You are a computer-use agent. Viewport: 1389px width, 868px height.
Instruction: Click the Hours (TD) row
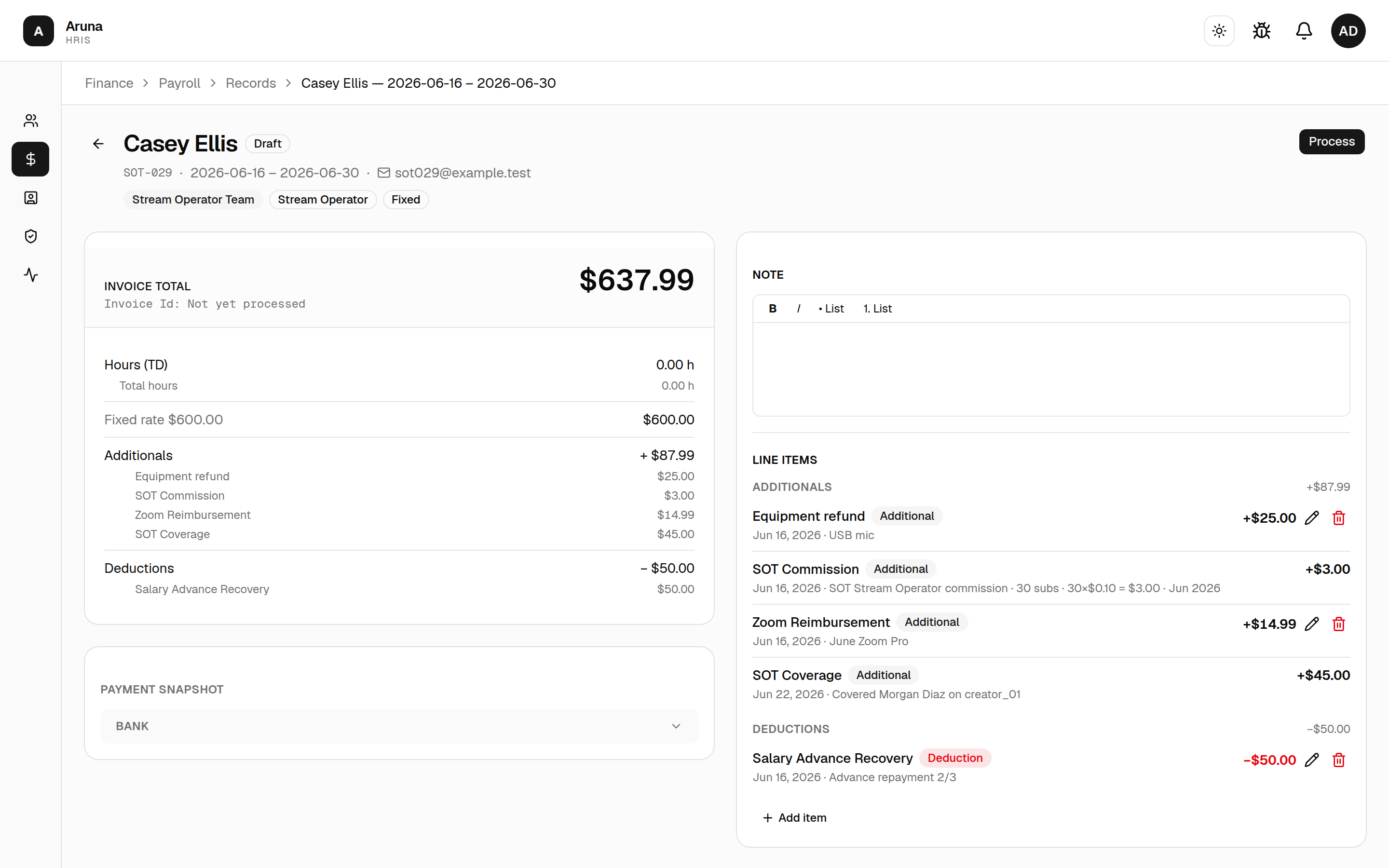tap(399, 365)
